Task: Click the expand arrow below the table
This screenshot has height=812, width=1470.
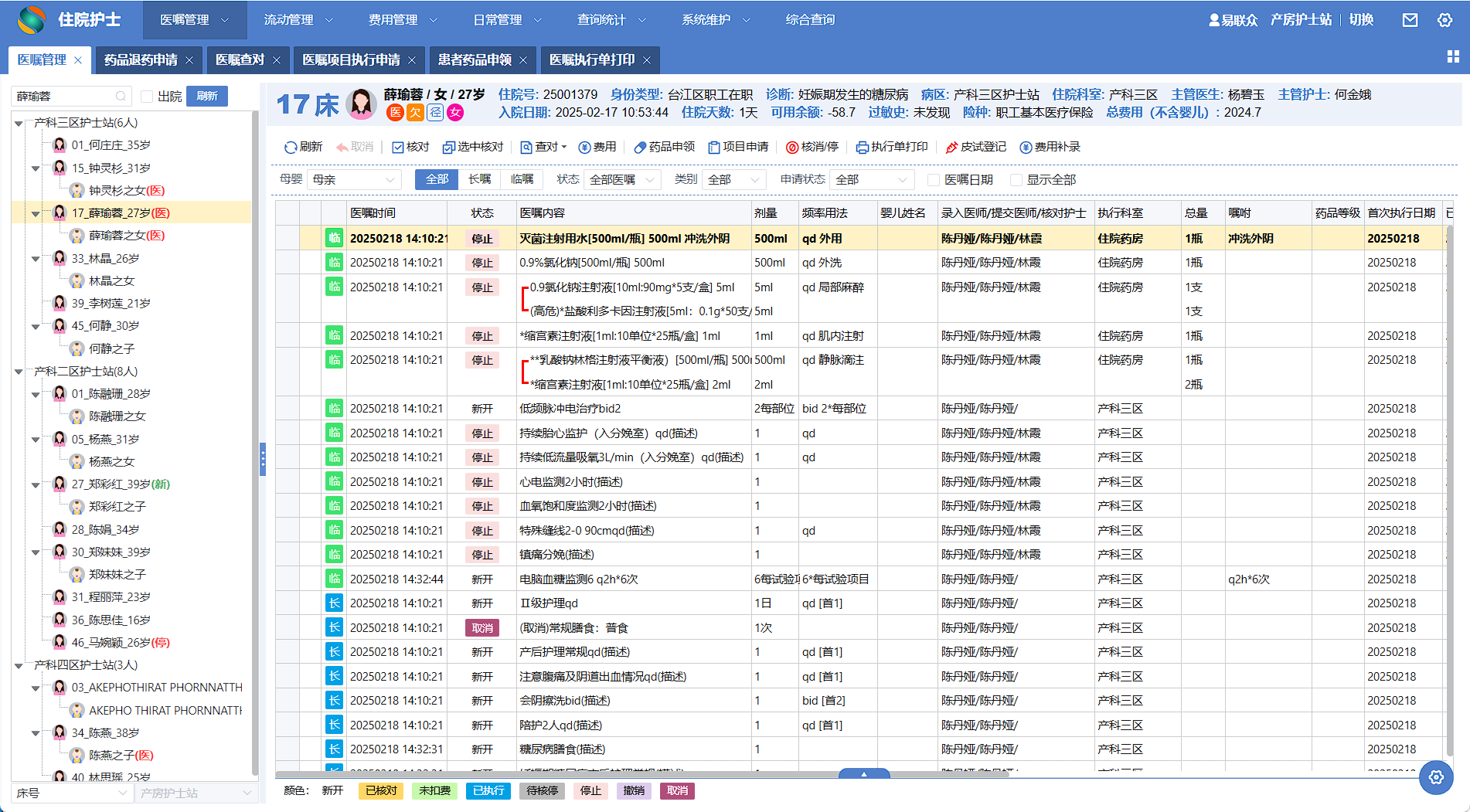Action: (864, 773)
